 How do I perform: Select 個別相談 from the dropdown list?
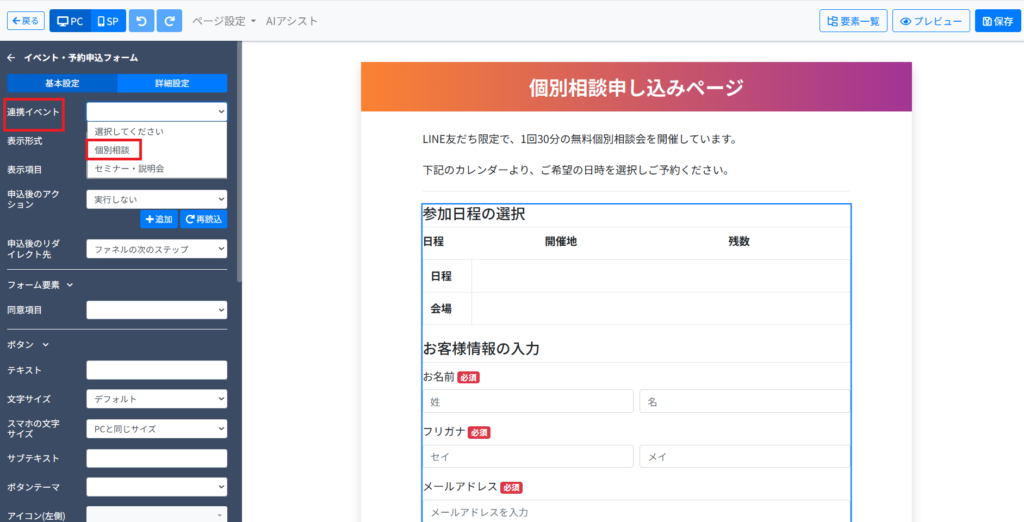click(112, 150)
